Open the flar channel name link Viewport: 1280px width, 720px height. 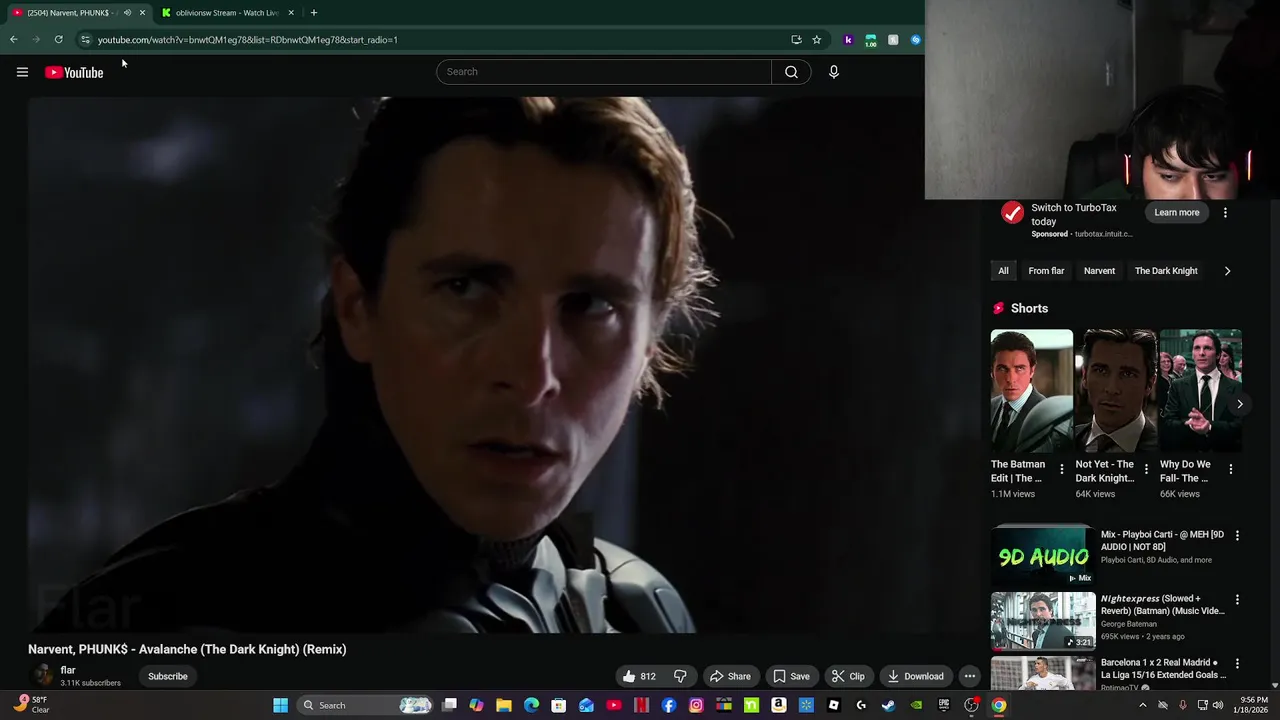click(68, 670)
